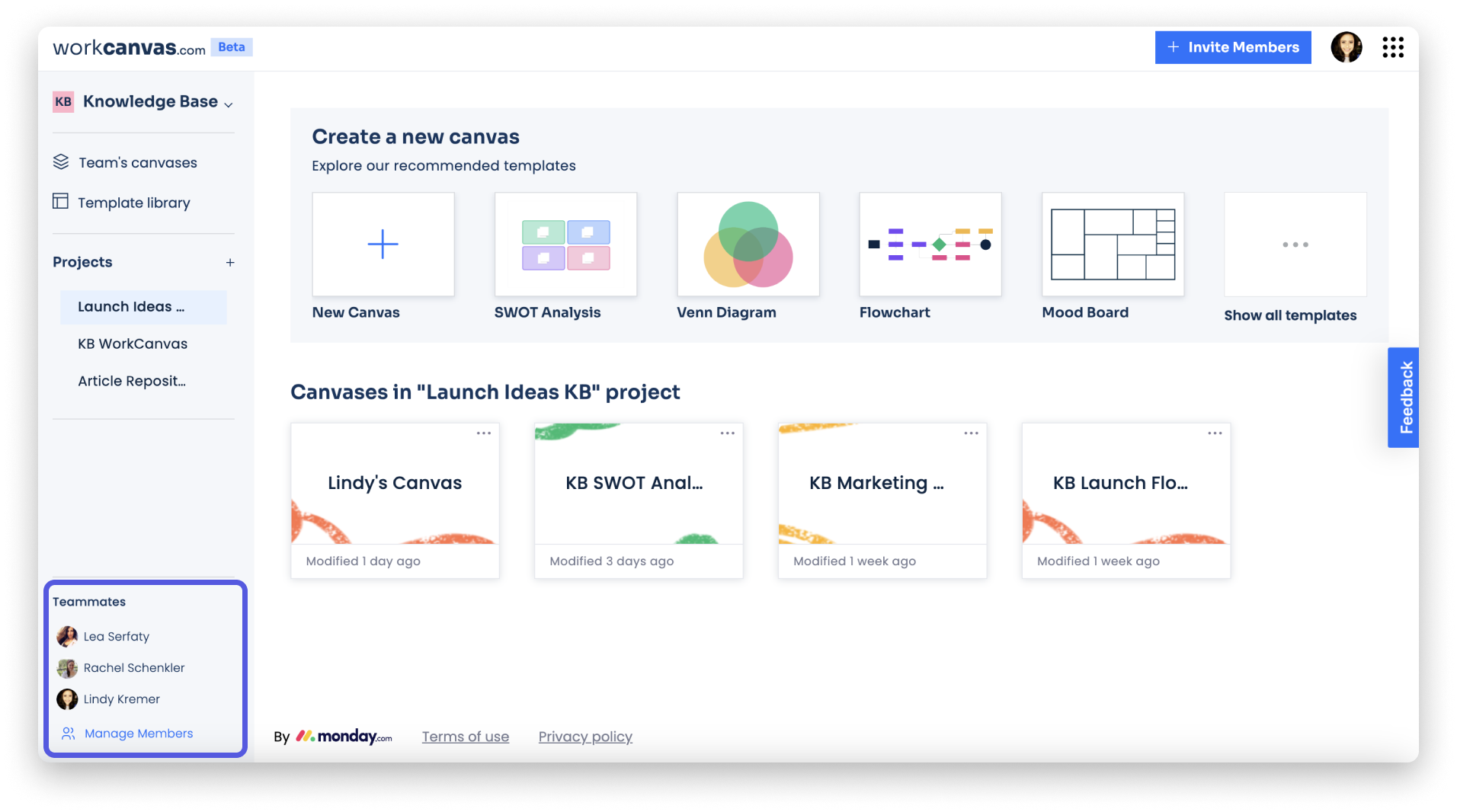Select the Template library icon in sidebar

(62, 202)
